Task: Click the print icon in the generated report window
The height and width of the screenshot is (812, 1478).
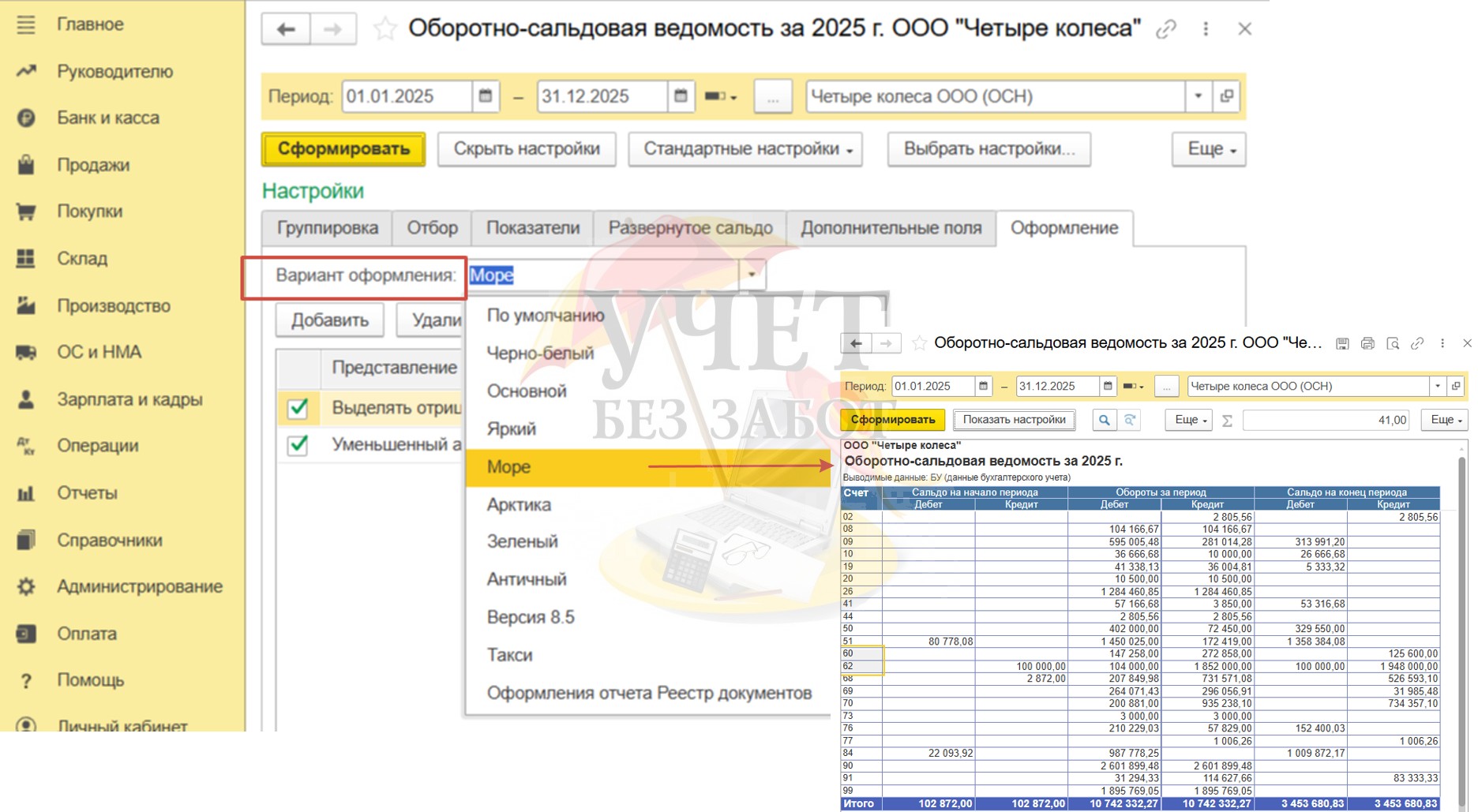Action: pos(1367,343)
